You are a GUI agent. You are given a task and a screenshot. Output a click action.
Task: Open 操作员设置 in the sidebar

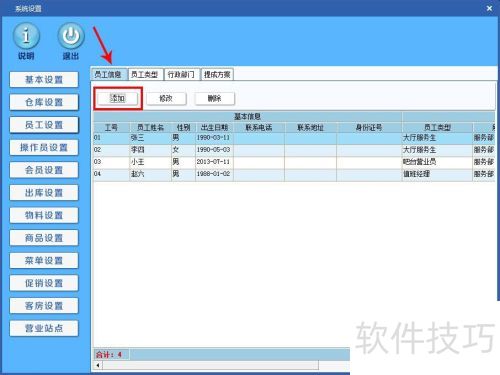point(44,147)
